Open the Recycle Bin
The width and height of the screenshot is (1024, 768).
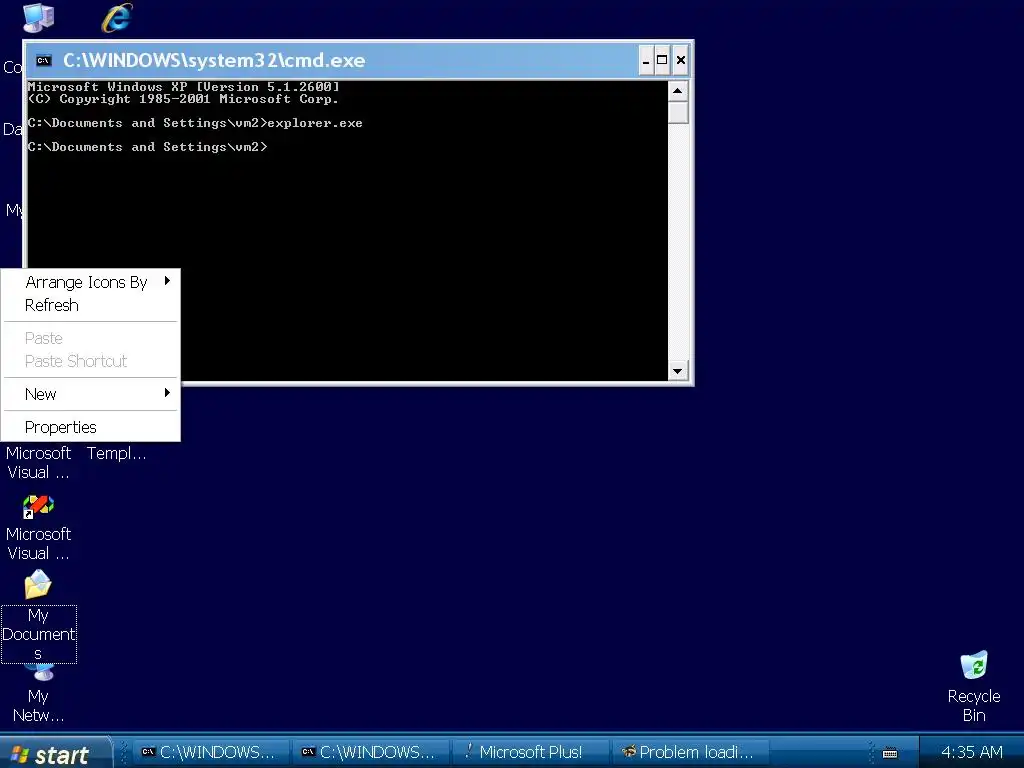974,686
